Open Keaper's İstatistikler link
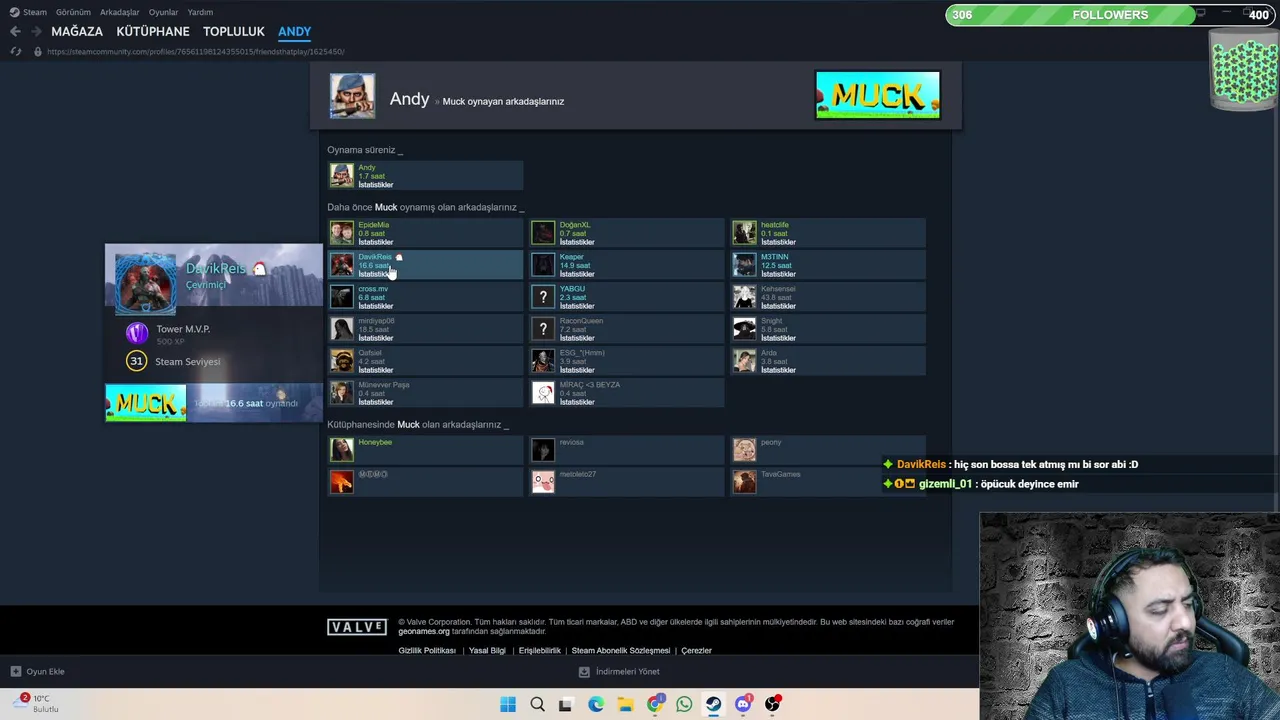The image size is (1280, 720). point(577,274)
